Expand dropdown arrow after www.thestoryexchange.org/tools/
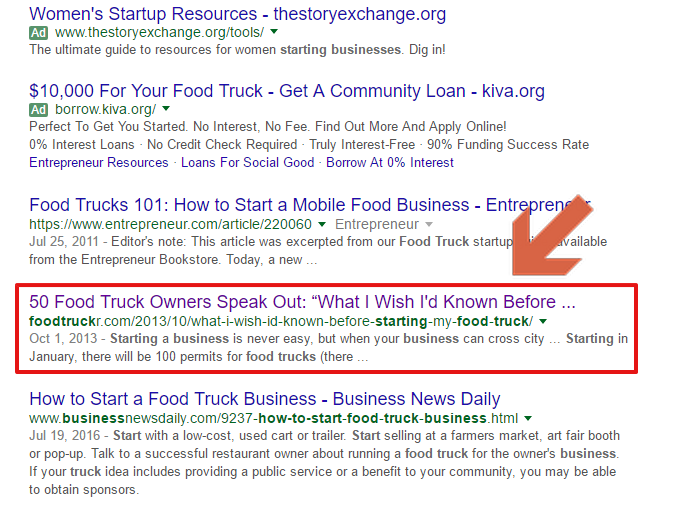This screenshot has height=518, width=673. coord(274,32)
